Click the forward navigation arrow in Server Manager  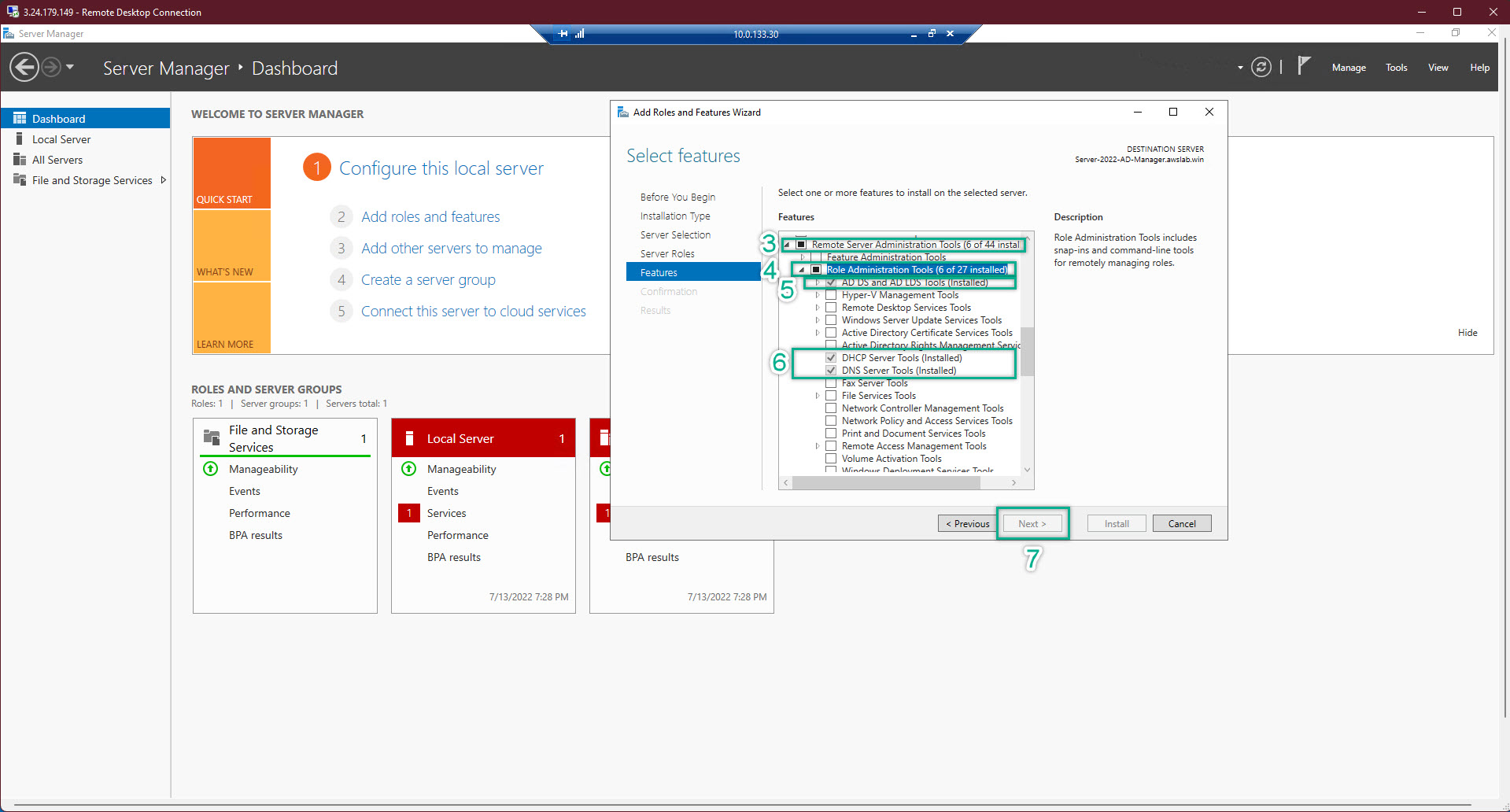(51, 67)
